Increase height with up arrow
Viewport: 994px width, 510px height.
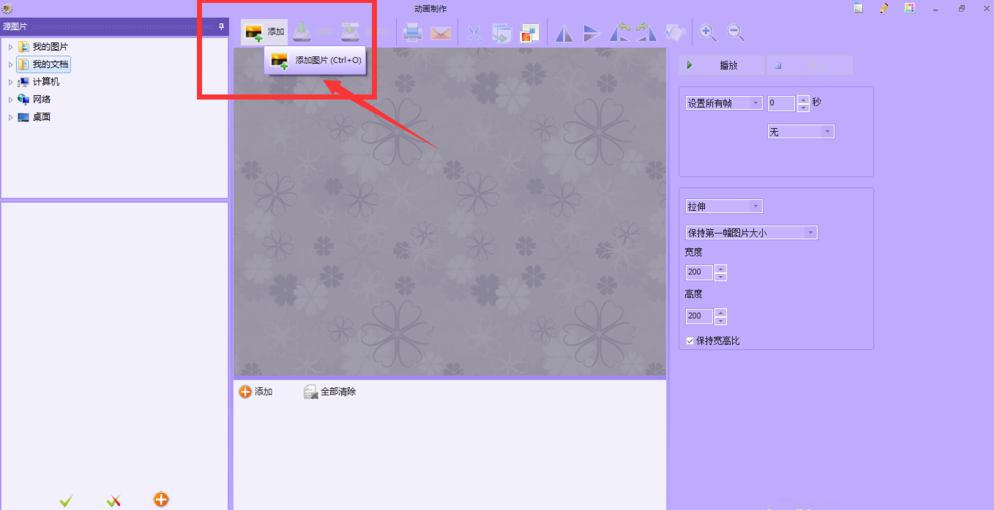coord(720,312)
